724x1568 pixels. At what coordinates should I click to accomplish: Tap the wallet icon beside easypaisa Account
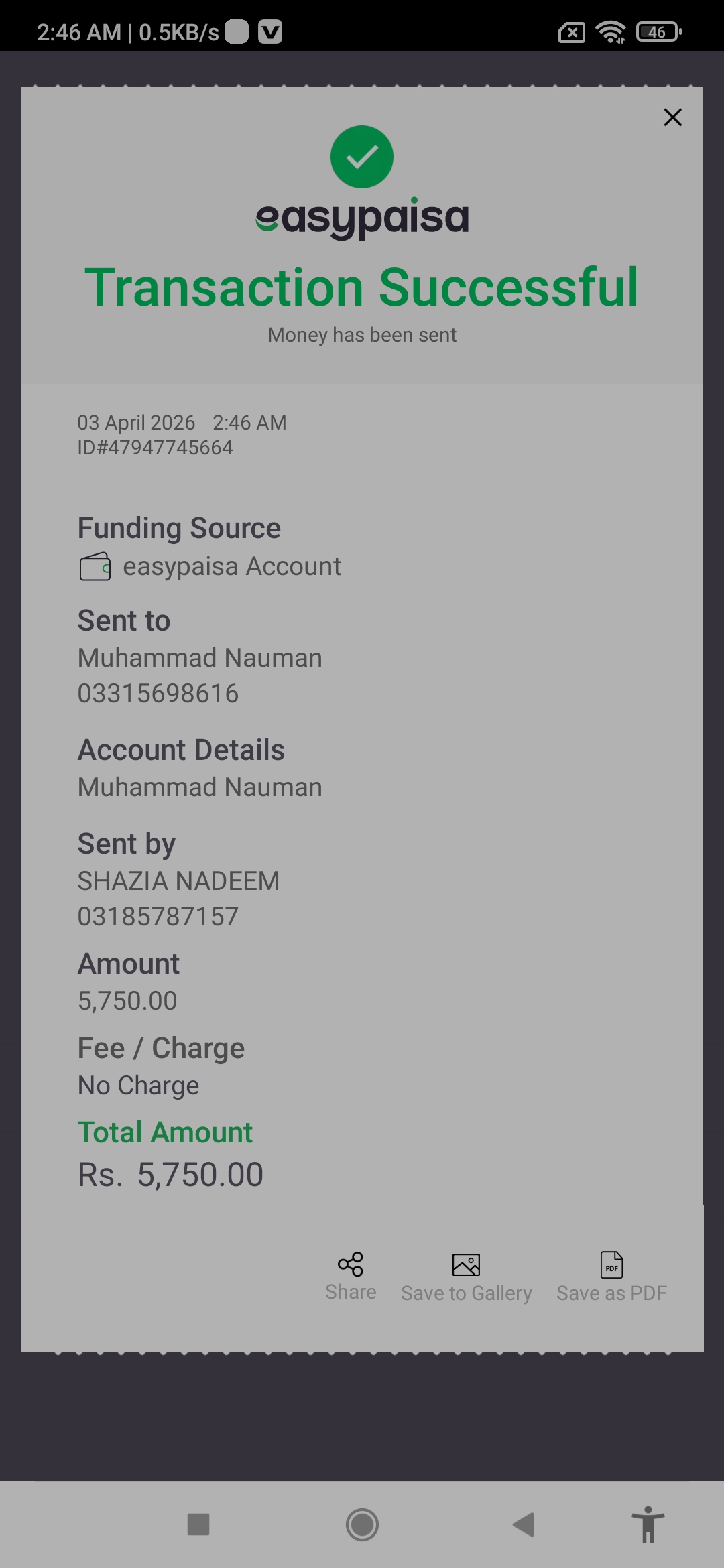click(x=95, y=567)
